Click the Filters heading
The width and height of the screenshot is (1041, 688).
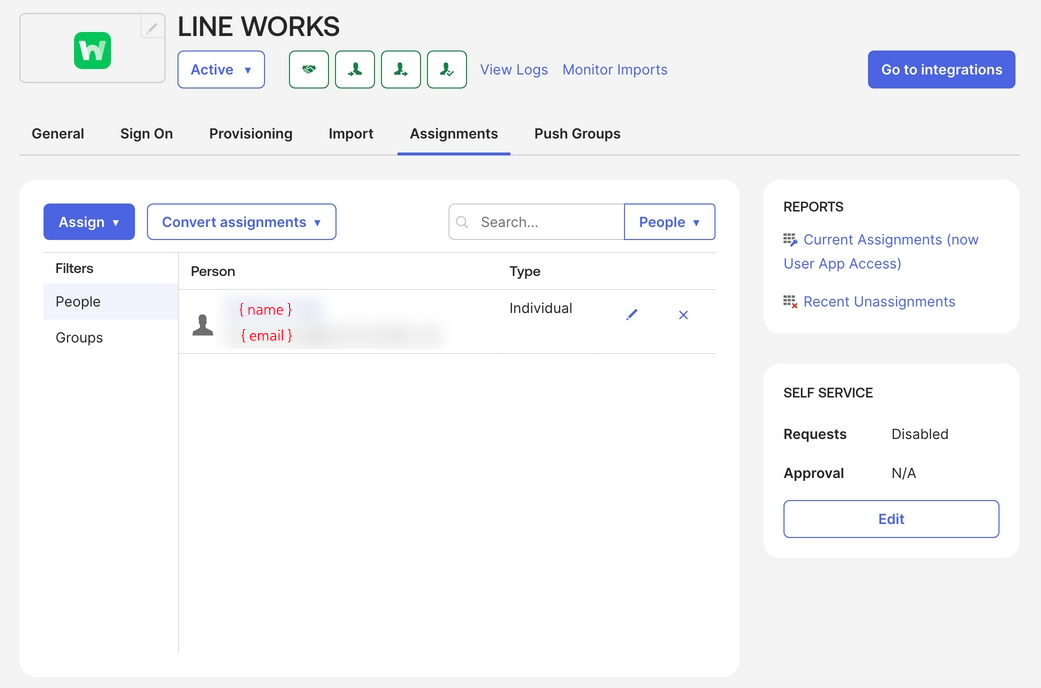pos(74,268)
